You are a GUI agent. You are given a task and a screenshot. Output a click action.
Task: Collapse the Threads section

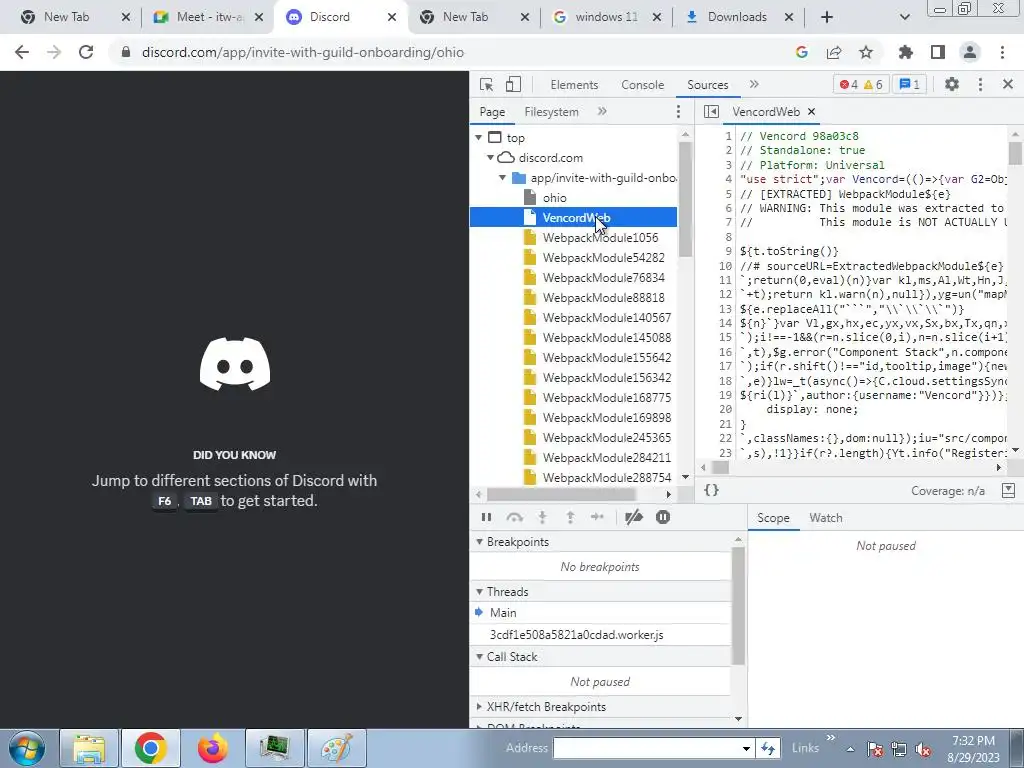click(479, 592)
